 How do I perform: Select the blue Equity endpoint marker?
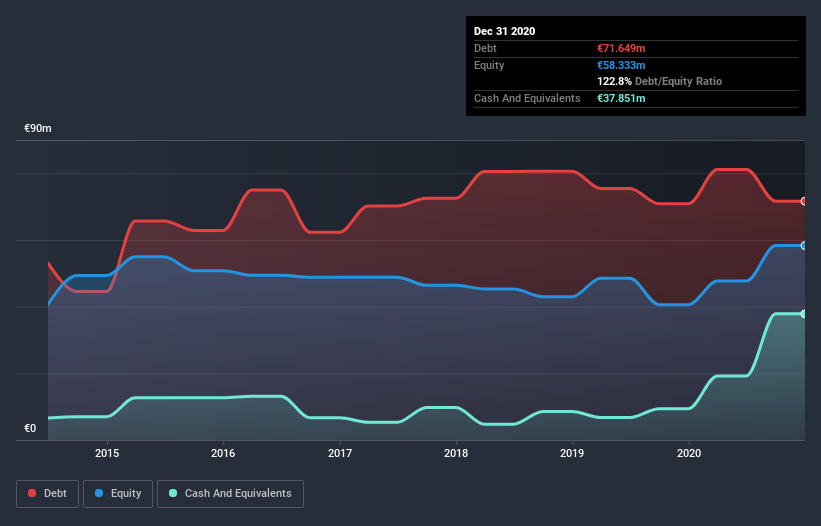click(x=803, y=245)
